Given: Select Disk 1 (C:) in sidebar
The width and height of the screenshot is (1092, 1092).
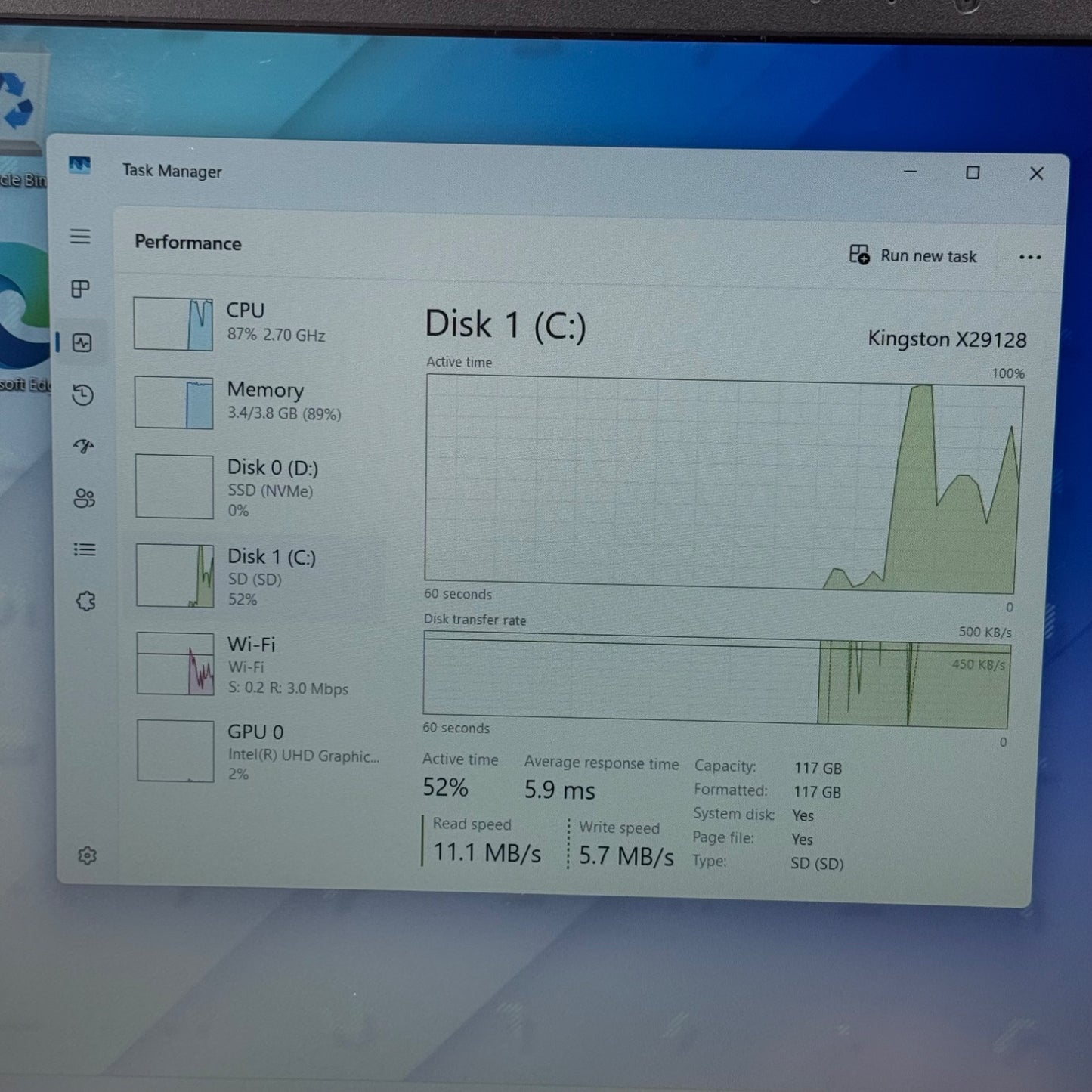Looking at the screenshot, I should pyautogui.click(x=257, y=576).
